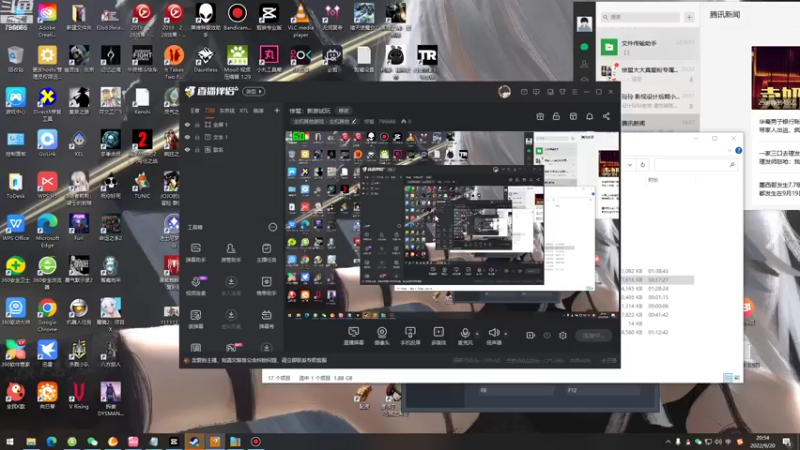
Task: Refresh the File Explorer folder
Action: (x=642, y=165)
